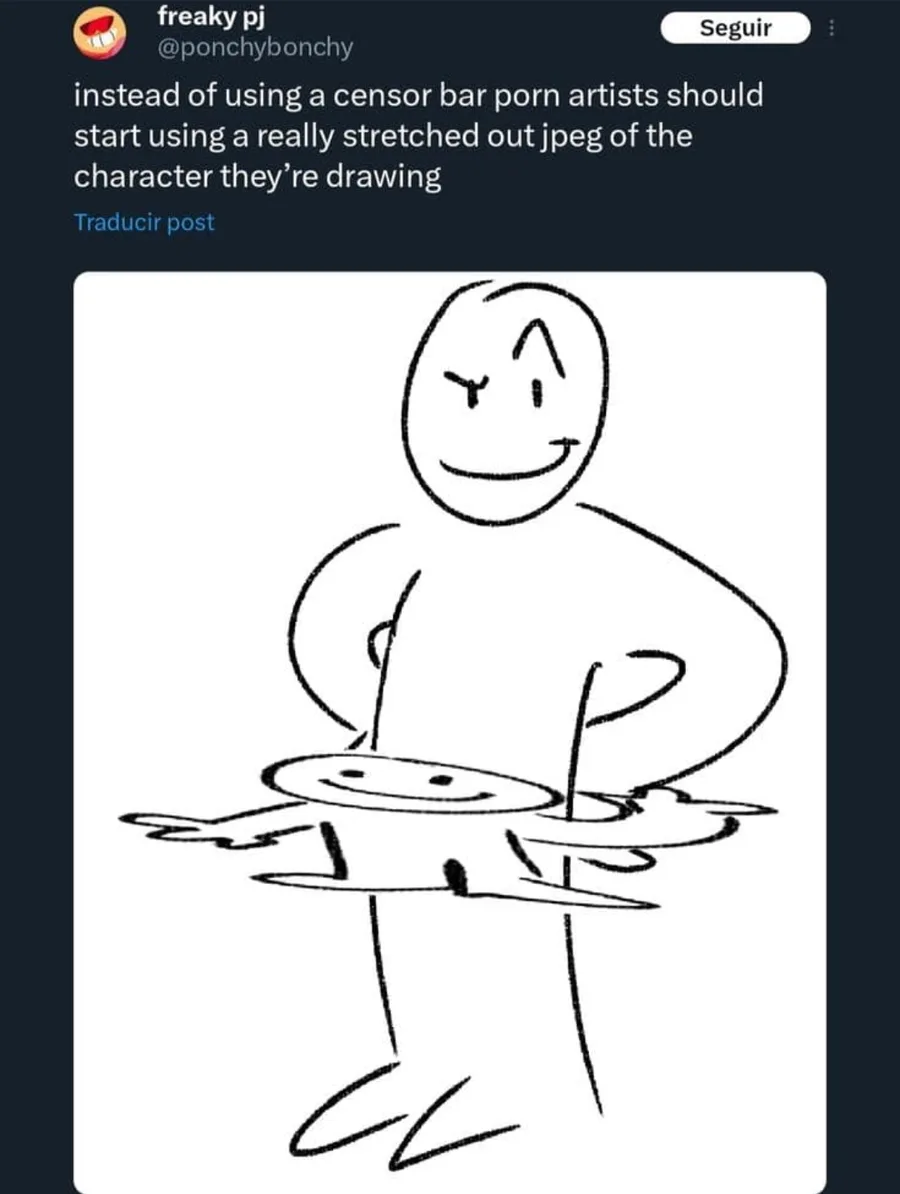Open the post's three-dot more options menu
The height and width of the screenshot is (1194, 900).
click(830, 28)
